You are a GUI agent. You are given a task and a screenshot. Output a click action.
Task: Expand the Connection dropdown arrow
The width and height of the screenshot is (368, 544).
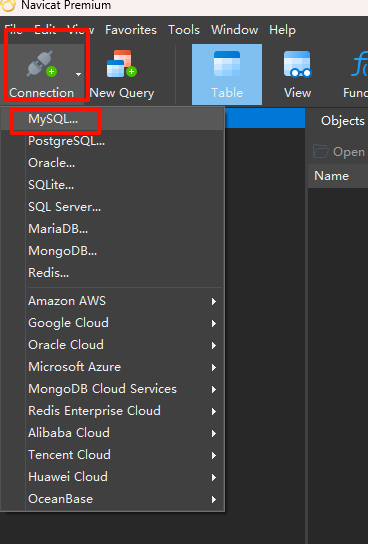click(78, 74)
